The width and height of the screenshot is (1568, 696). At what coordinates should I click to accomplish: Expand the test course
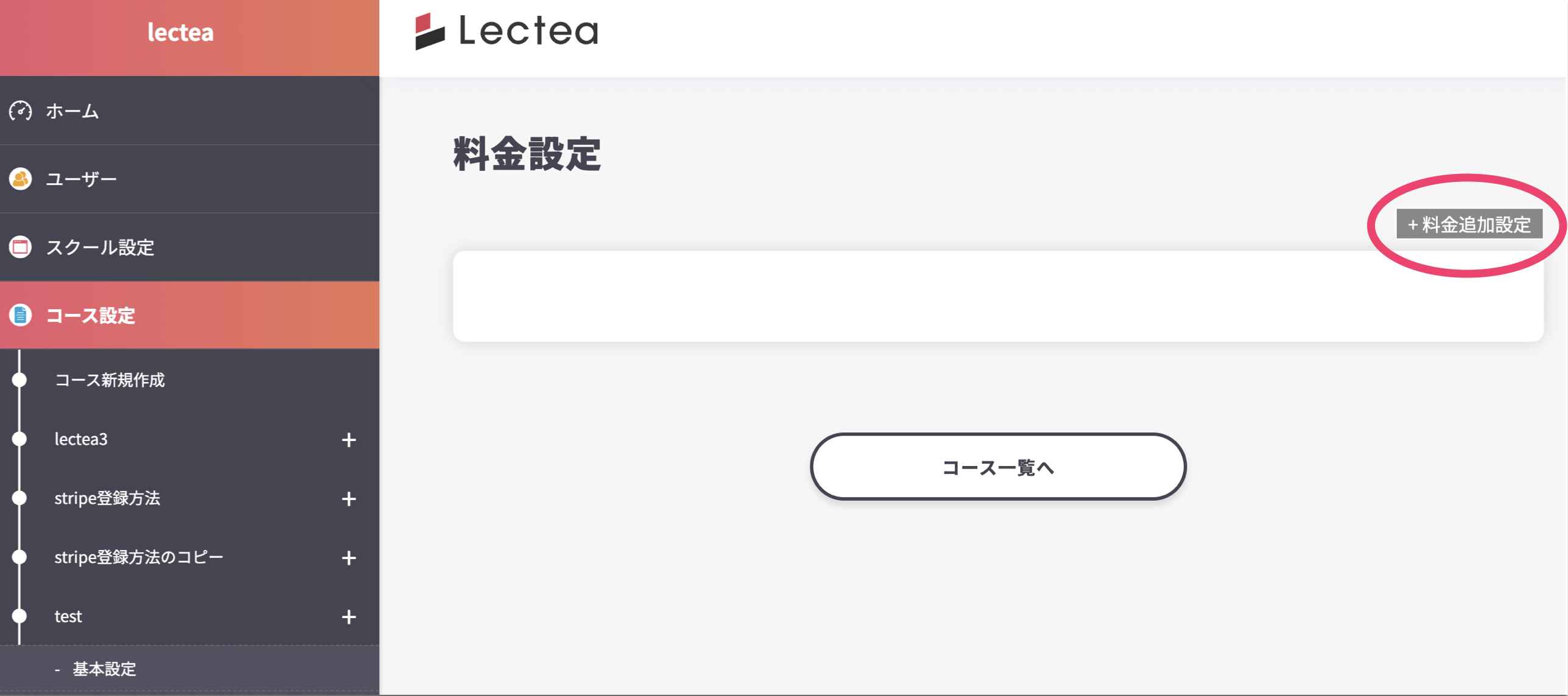click(349, 616)
